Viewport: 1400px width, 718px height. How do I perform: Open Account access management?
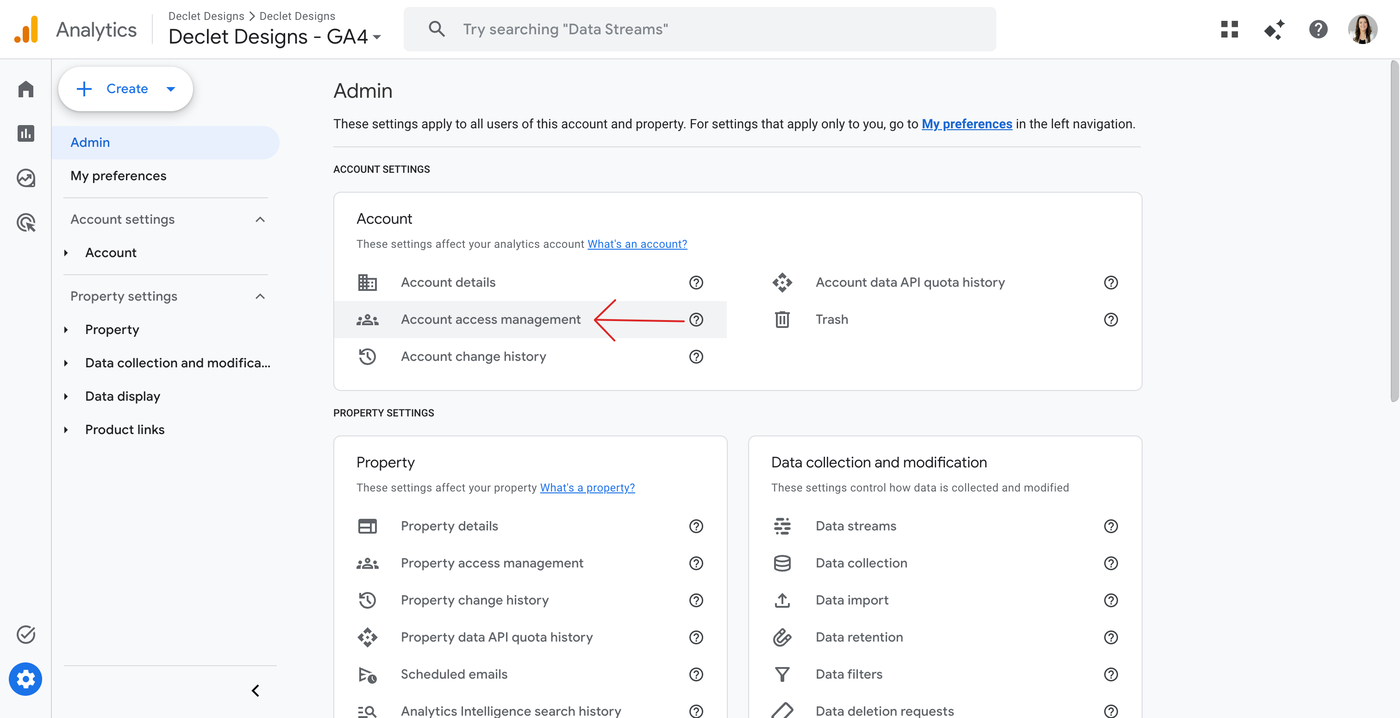(x=490, y=320)
